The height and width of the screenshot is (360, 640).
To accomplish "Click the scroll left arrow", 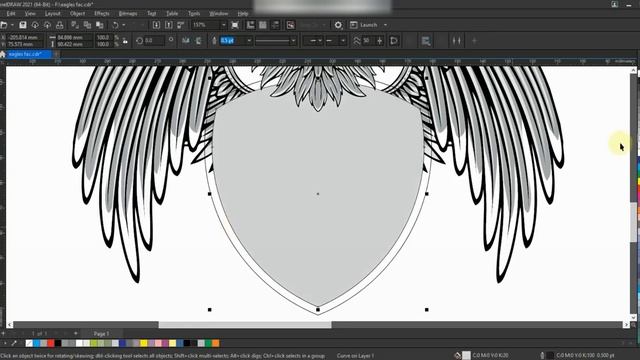I will tap(10, 325).
